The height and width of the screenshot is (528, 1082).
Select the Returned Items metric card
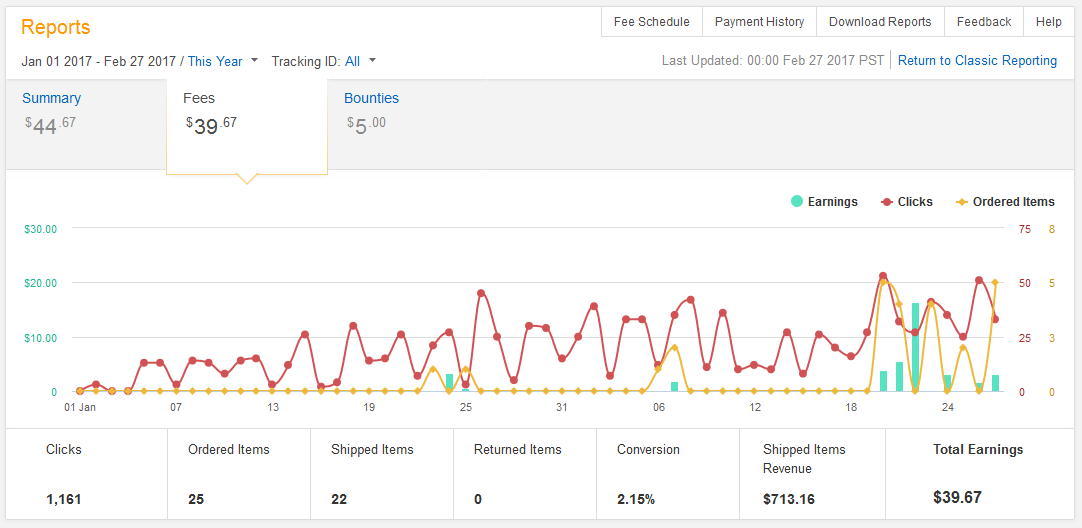tap(524, 474)
